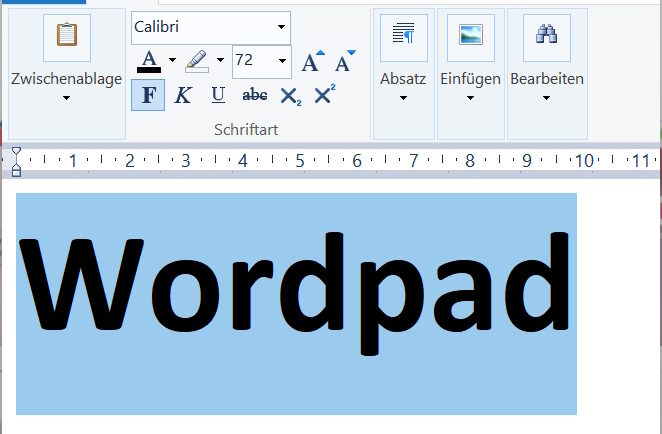Open the Calibri font family dropdown
662x434 pixels.
click(282, 28)
